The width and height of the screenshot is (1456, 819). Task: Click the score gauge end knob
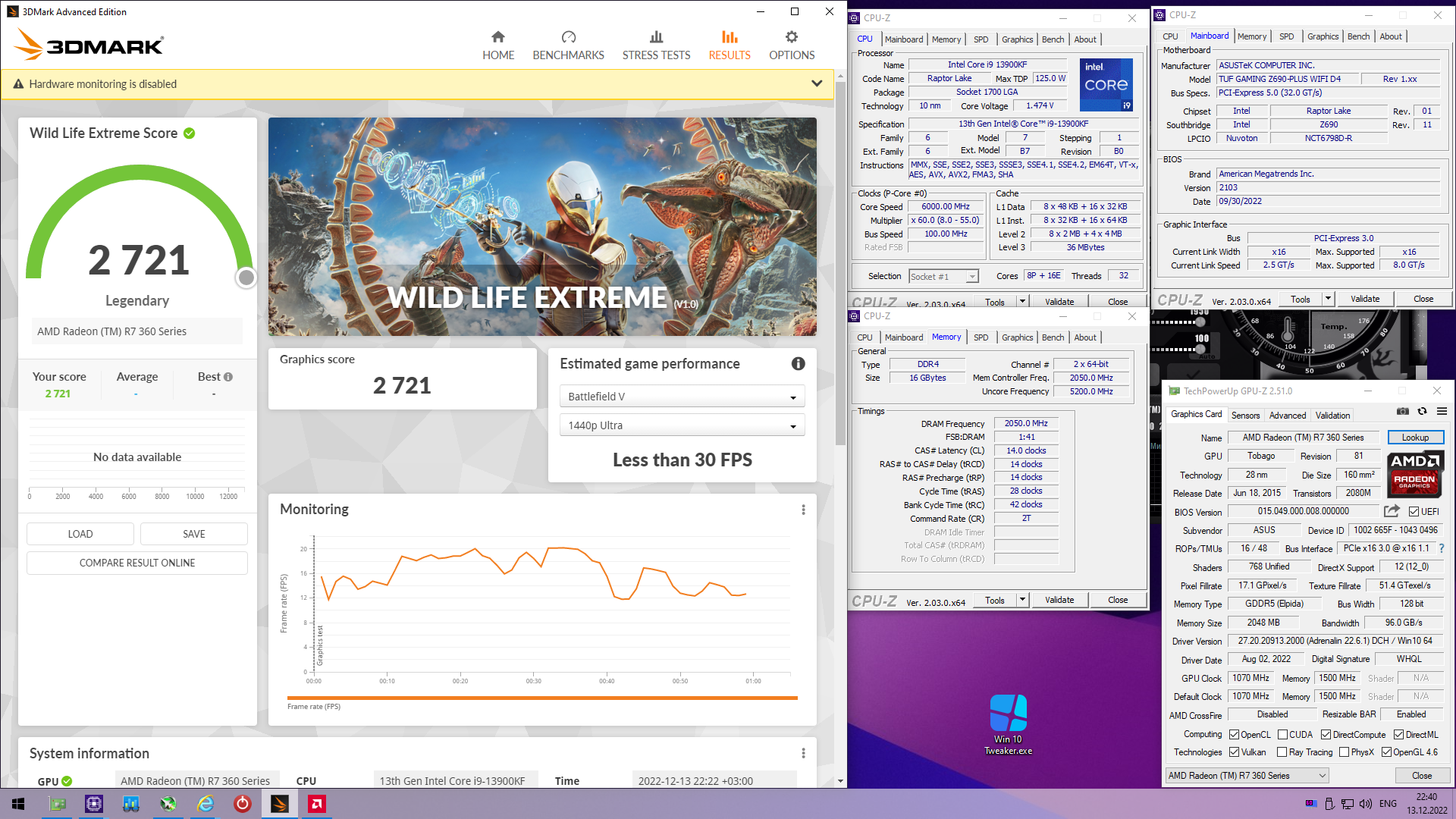point(246,278)
